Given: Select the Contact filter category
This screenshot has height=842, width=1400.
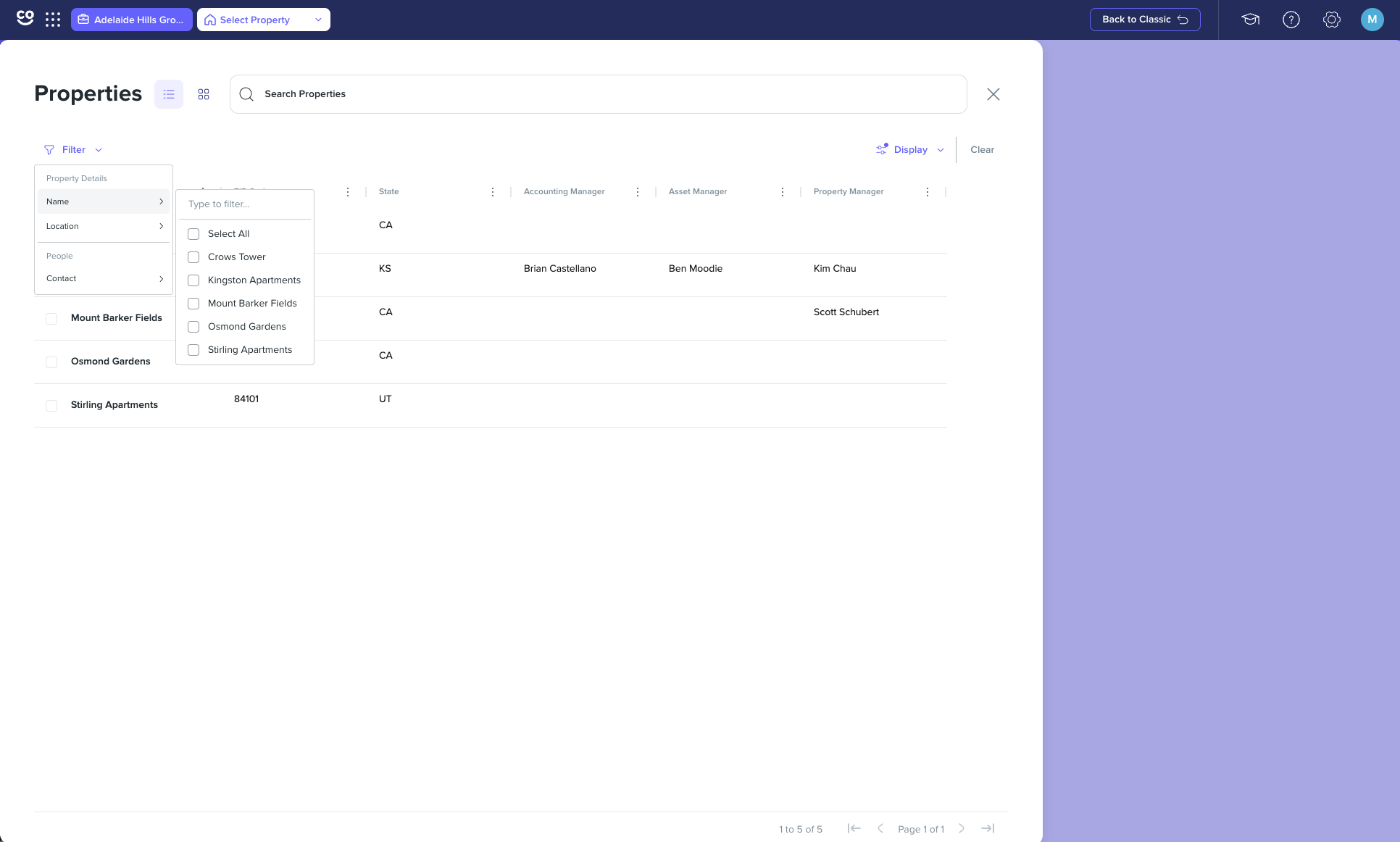Looking at the screenshot, I should pos(104,278).
